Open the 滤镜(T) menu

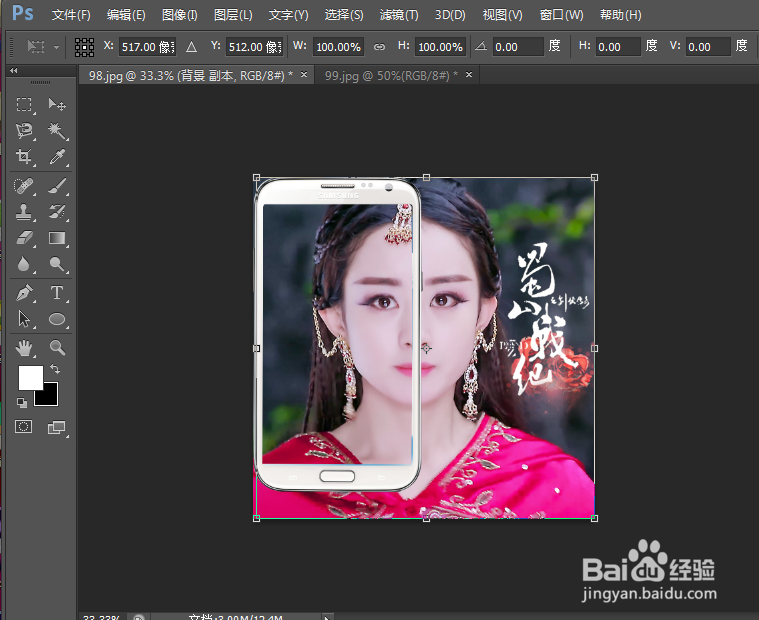click(x=399, y=15)
